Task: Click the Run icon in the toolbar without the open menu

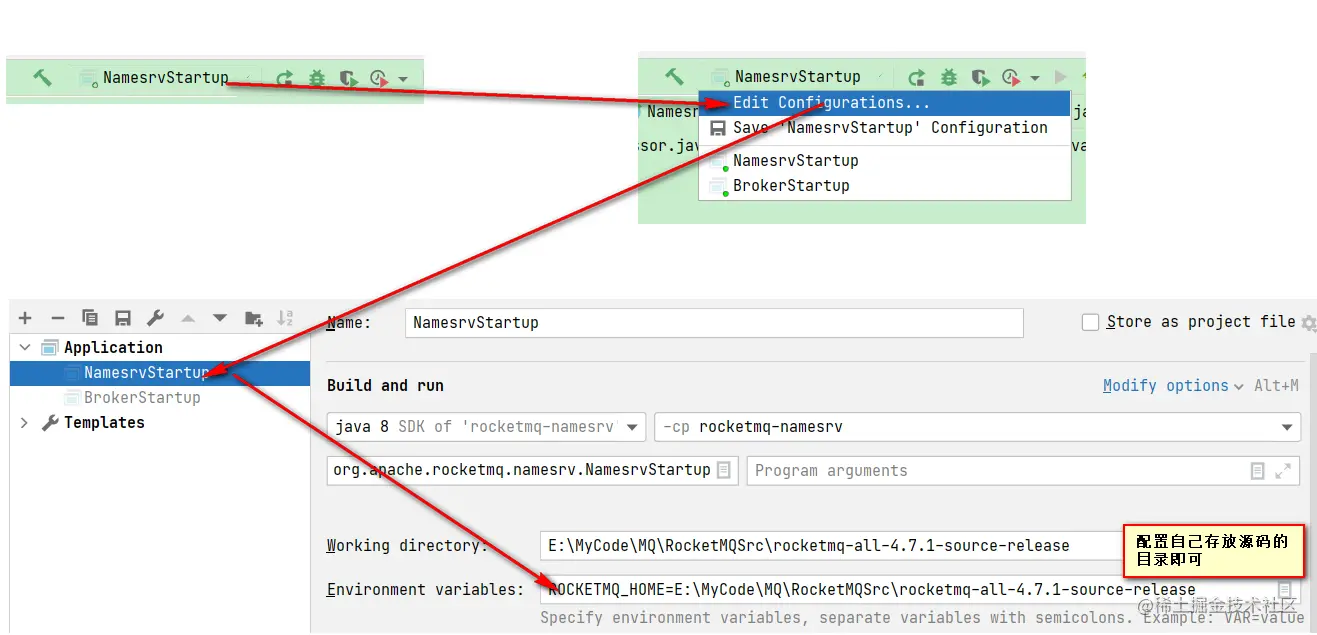Action: [x=285, y=78]
